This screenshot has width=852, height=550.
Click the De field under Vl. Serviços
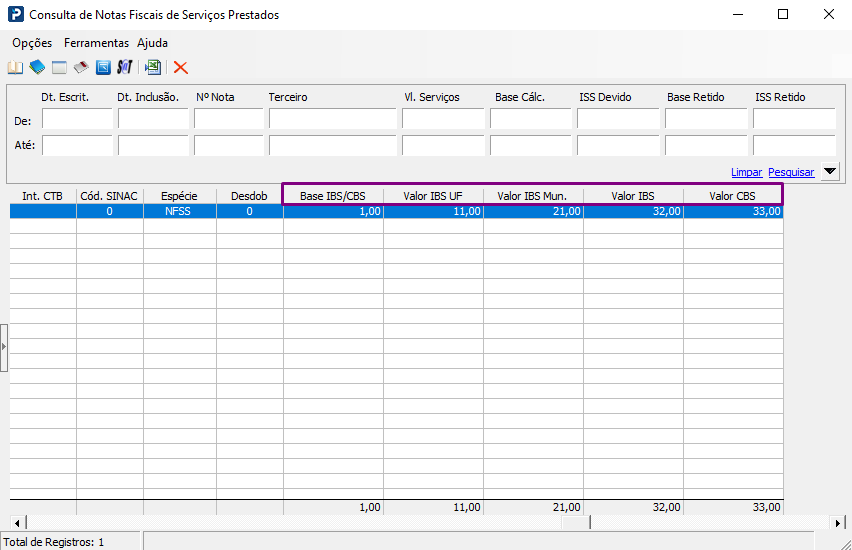pyautogui.click(x=443, y=119)
